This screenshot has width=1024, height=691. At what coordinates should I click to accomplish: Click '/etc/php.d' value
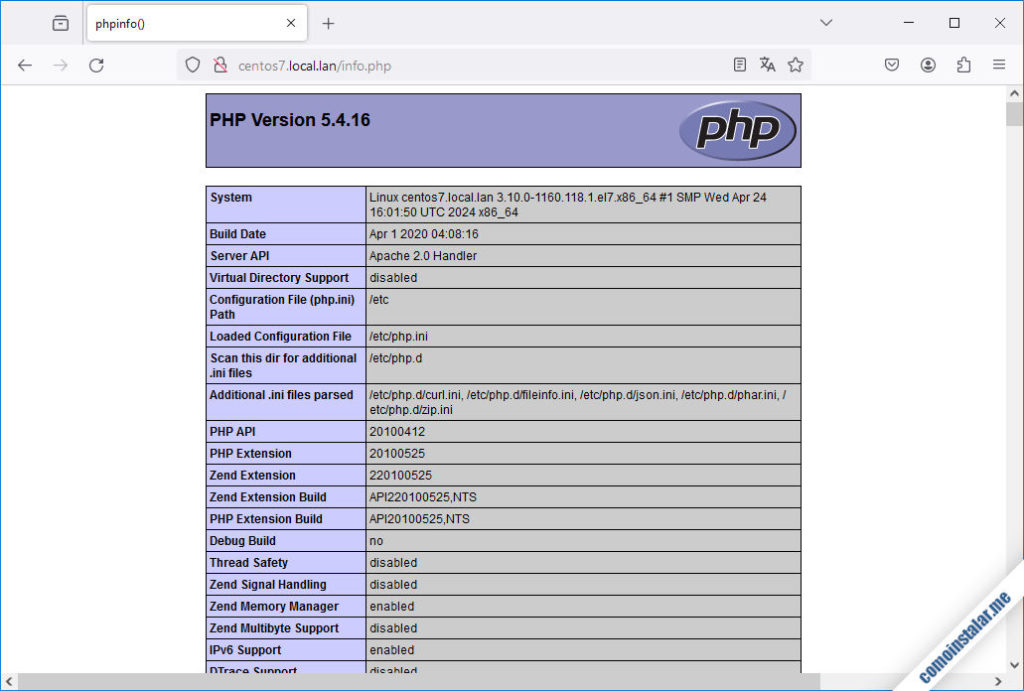tap(396, 358)
